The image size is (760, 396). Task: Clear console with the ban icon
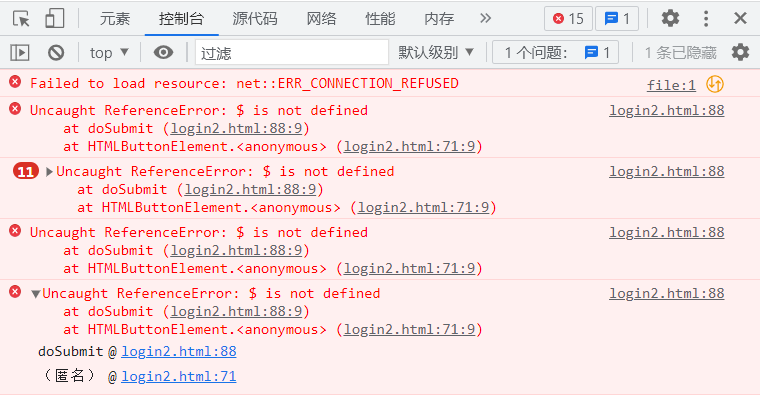pyautogui.click(x=56, y=52)
